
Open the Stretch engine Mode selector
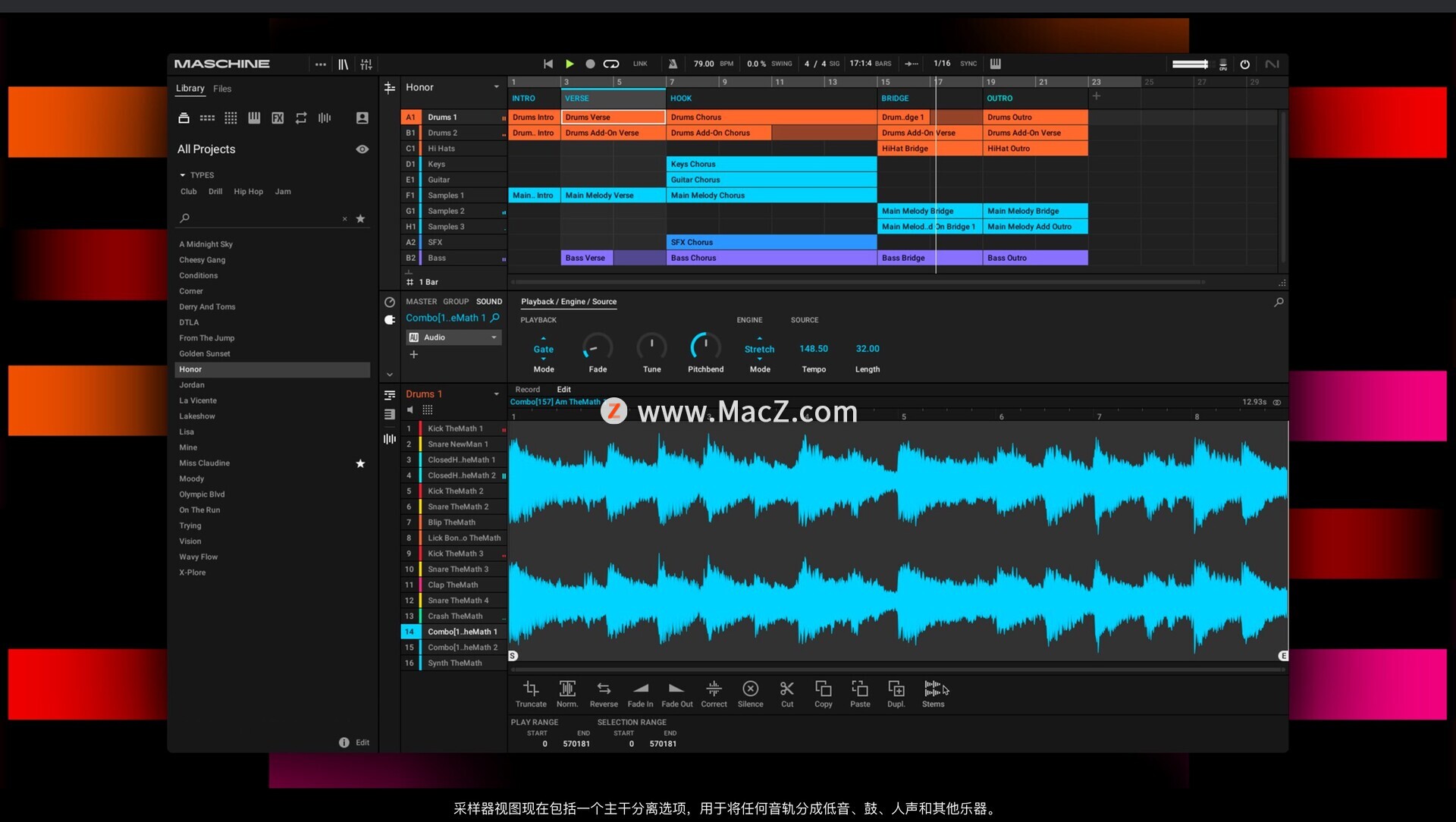coord(759,350)
